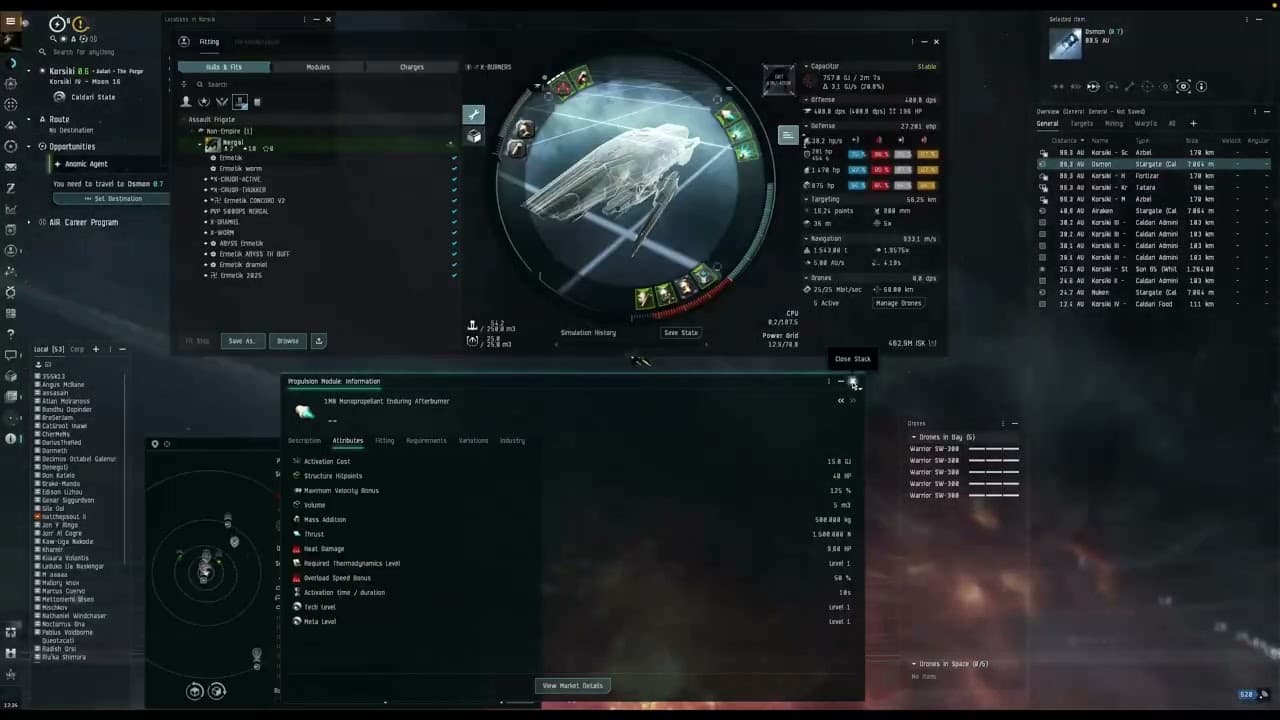Toggle checkmark for the Ermetik worm fit
Screen dimensions: 1280x720
pos(454,169)
